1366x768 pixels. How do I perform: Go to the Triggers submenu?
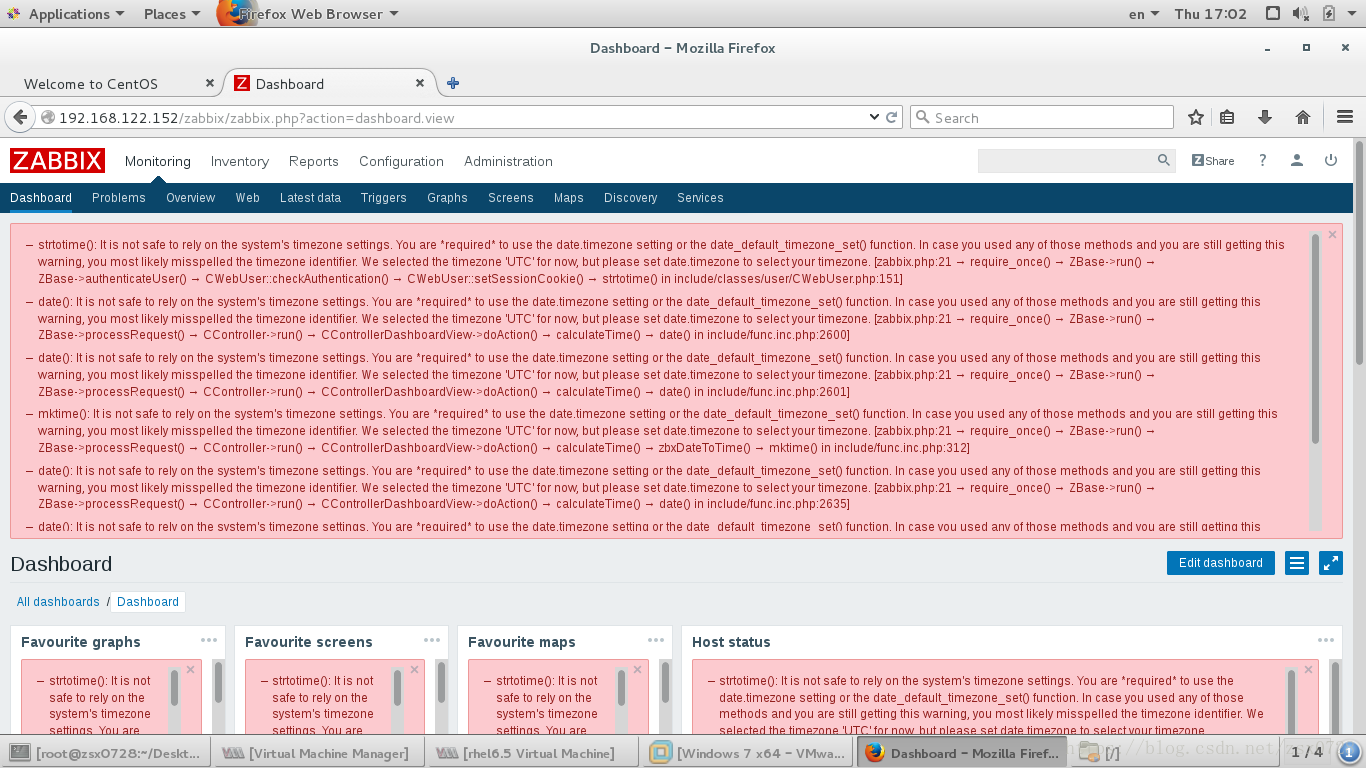click(384, 198)
